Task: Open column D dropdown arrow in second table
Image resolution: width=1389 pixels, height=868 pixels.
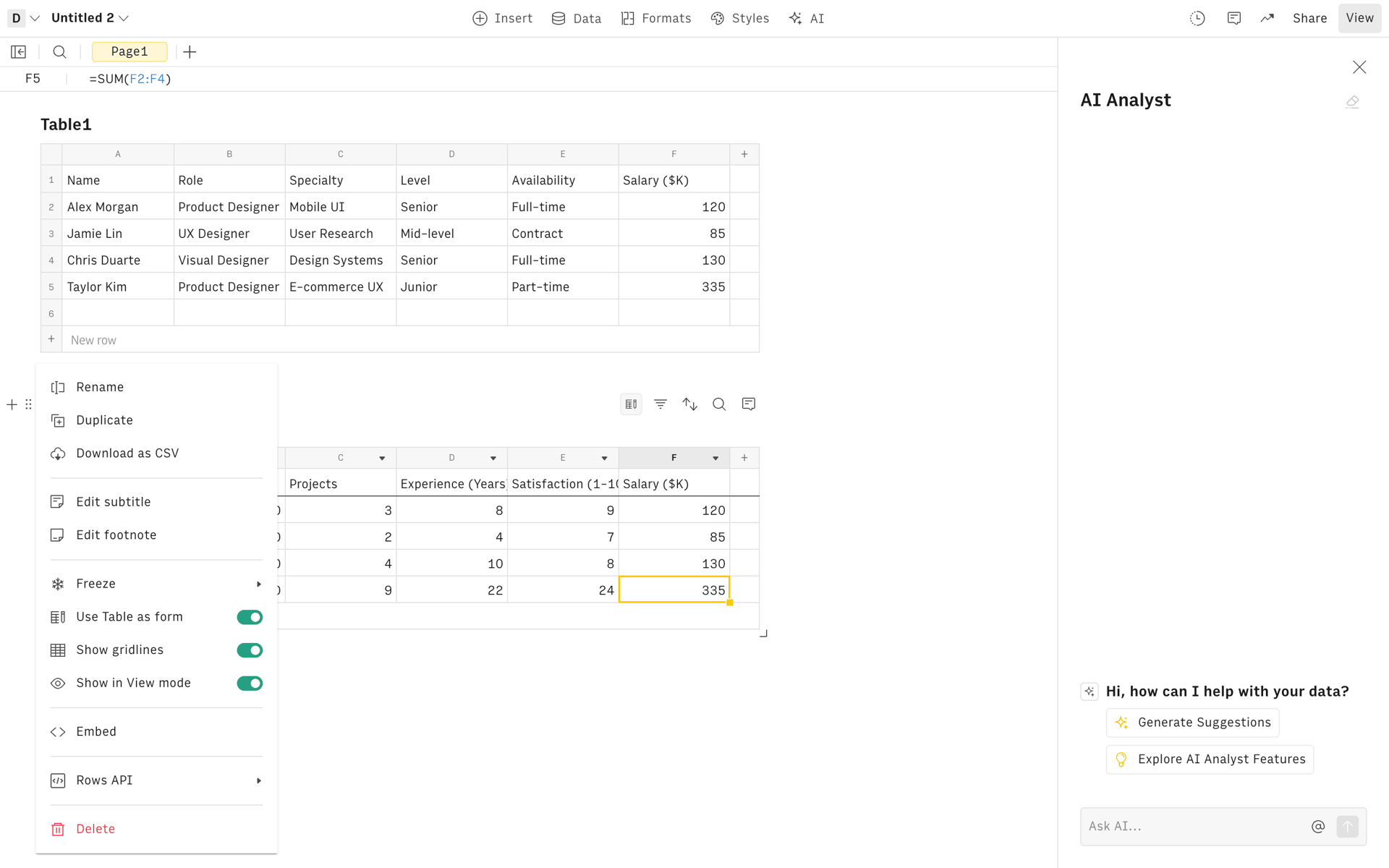Action: (493, 458)
